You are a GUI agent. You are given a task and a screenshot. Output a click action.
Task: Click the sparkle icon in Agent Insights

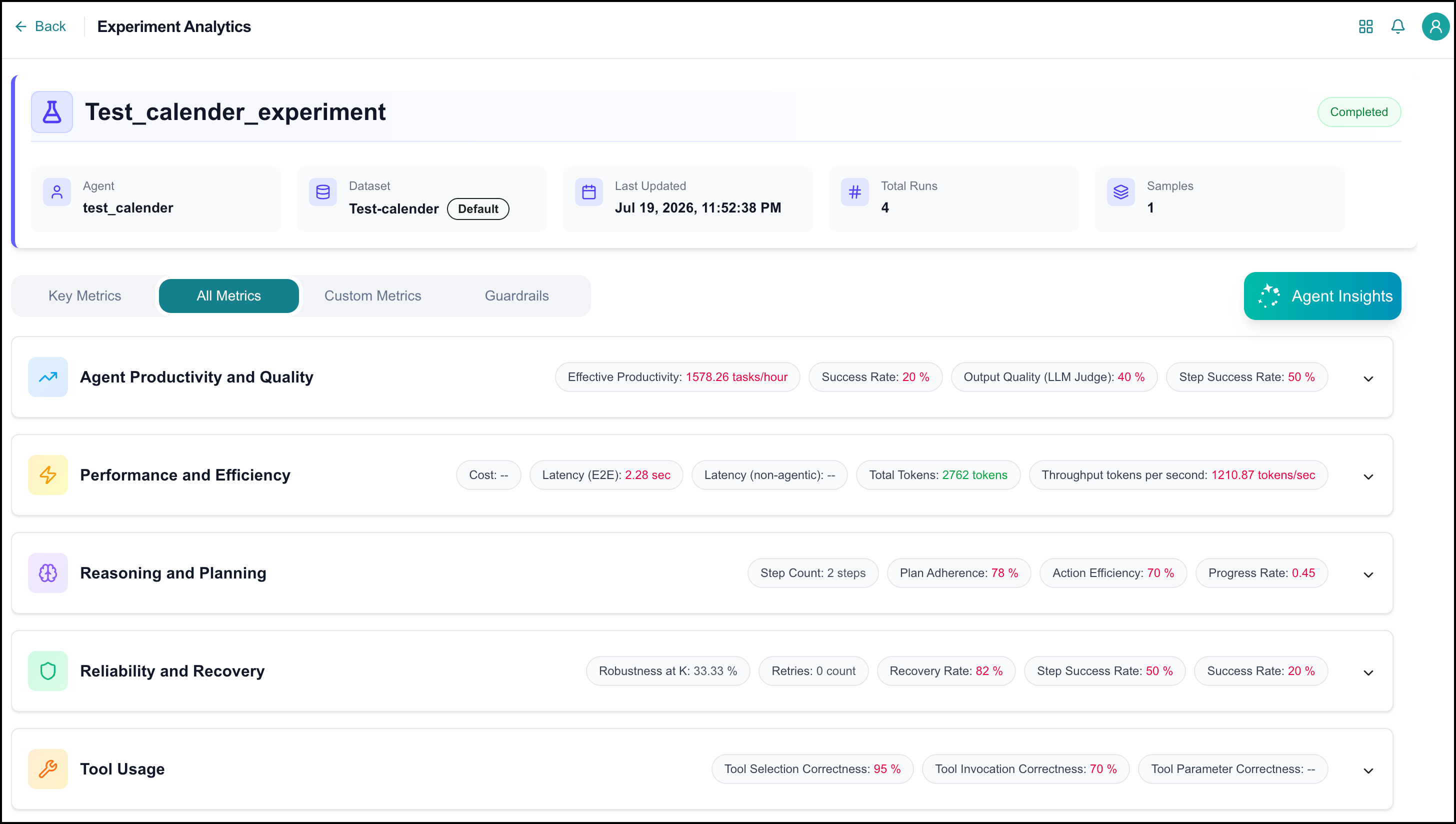[x=1269, y=296]
